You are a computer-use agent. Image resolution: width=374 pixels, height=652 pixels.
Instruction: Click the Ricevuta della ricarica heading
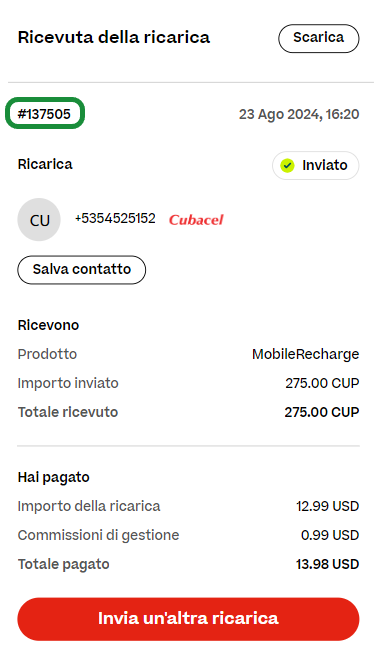114,37
